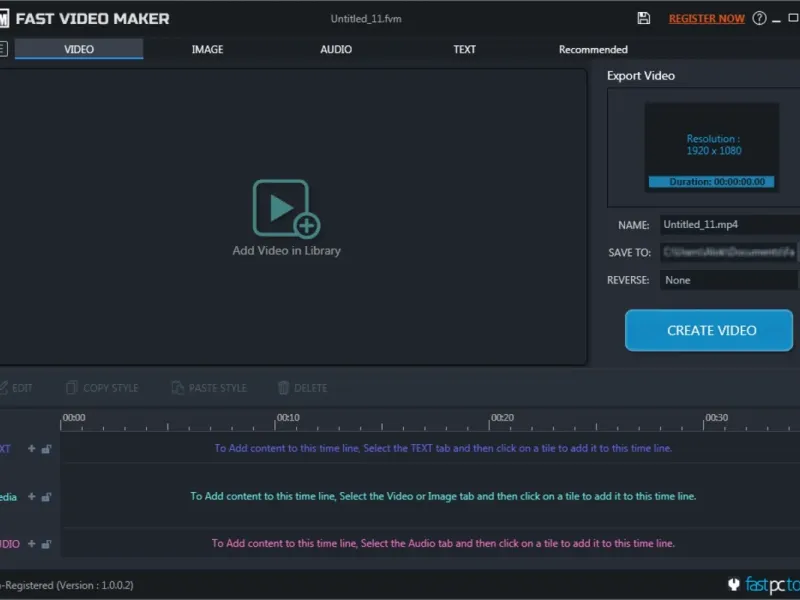The width and height of the screenshot is (800, 600).
Task: Open the Recommended tab
Action: [593, 49]
